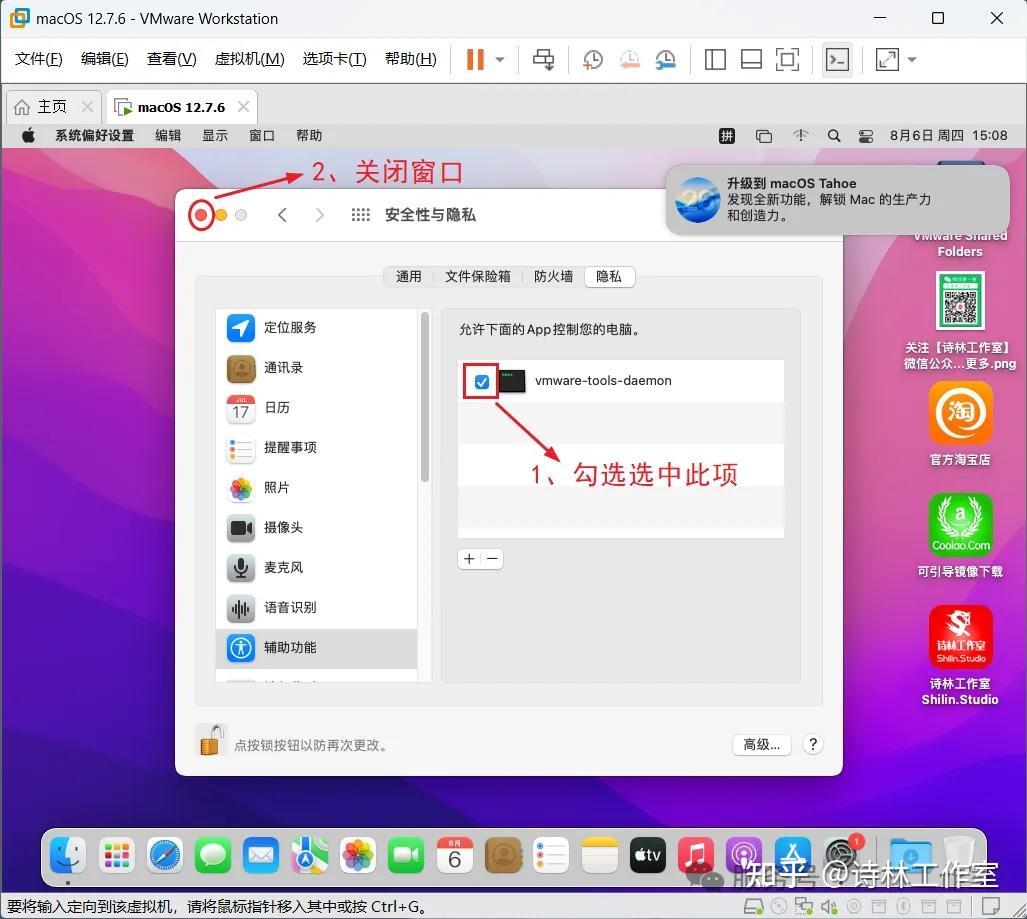Open the Apple menu in macOS

tap(28, 136)
